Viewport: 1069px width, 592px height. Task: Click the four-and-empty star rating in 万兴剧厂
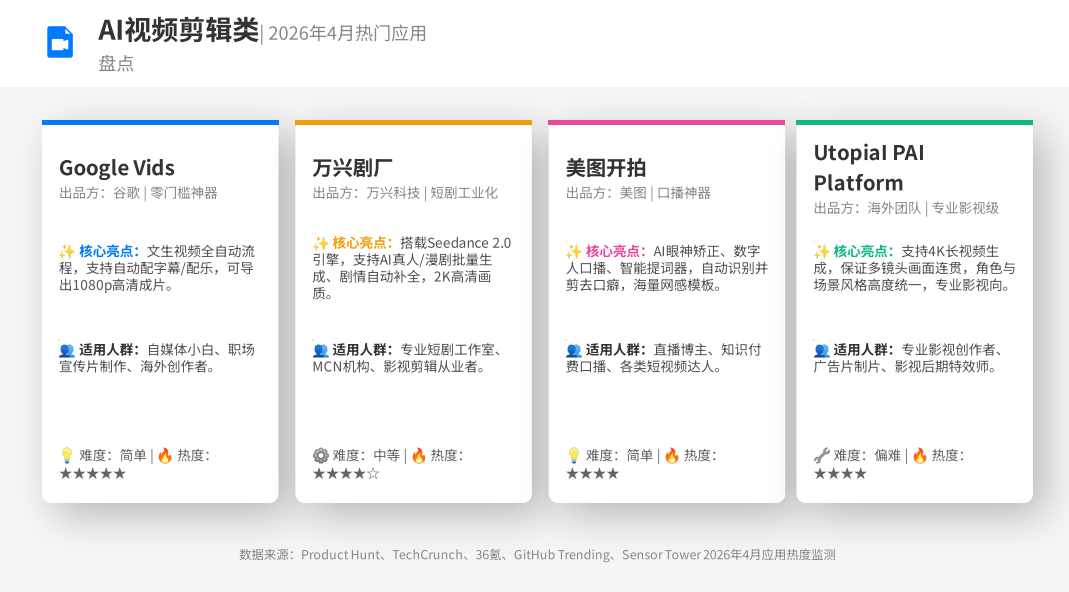pos(346,473)
